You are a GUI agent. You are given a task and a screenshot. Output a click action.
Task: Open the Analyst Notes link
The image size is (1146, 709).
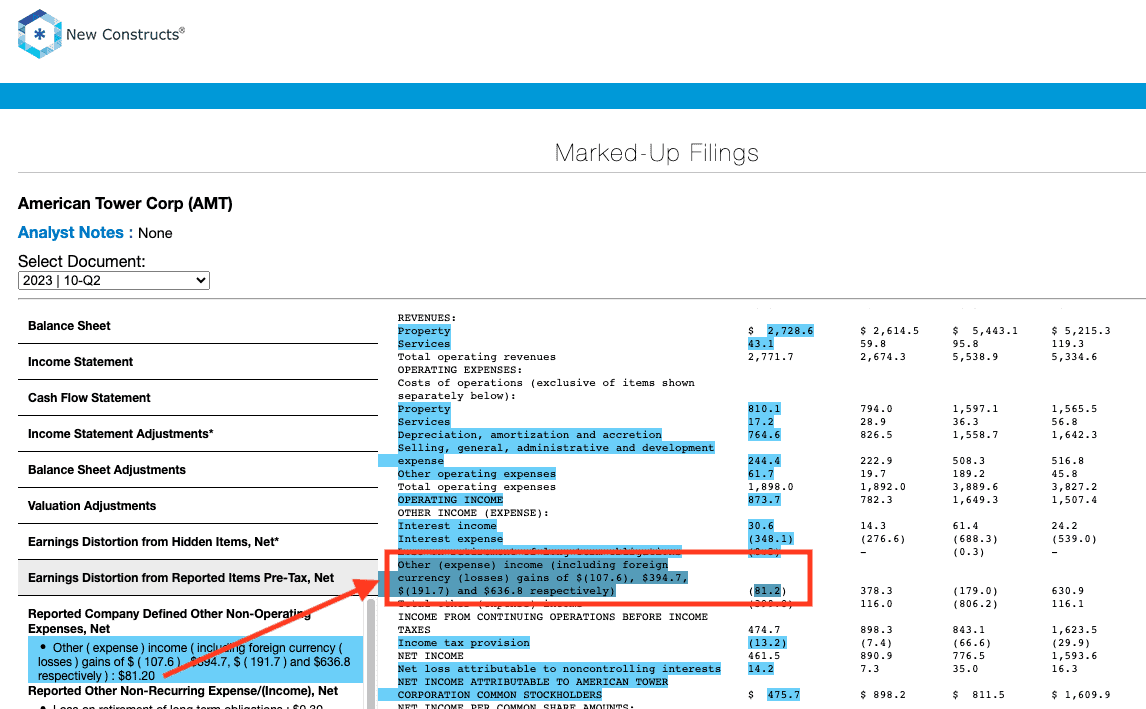click(70, 232)
